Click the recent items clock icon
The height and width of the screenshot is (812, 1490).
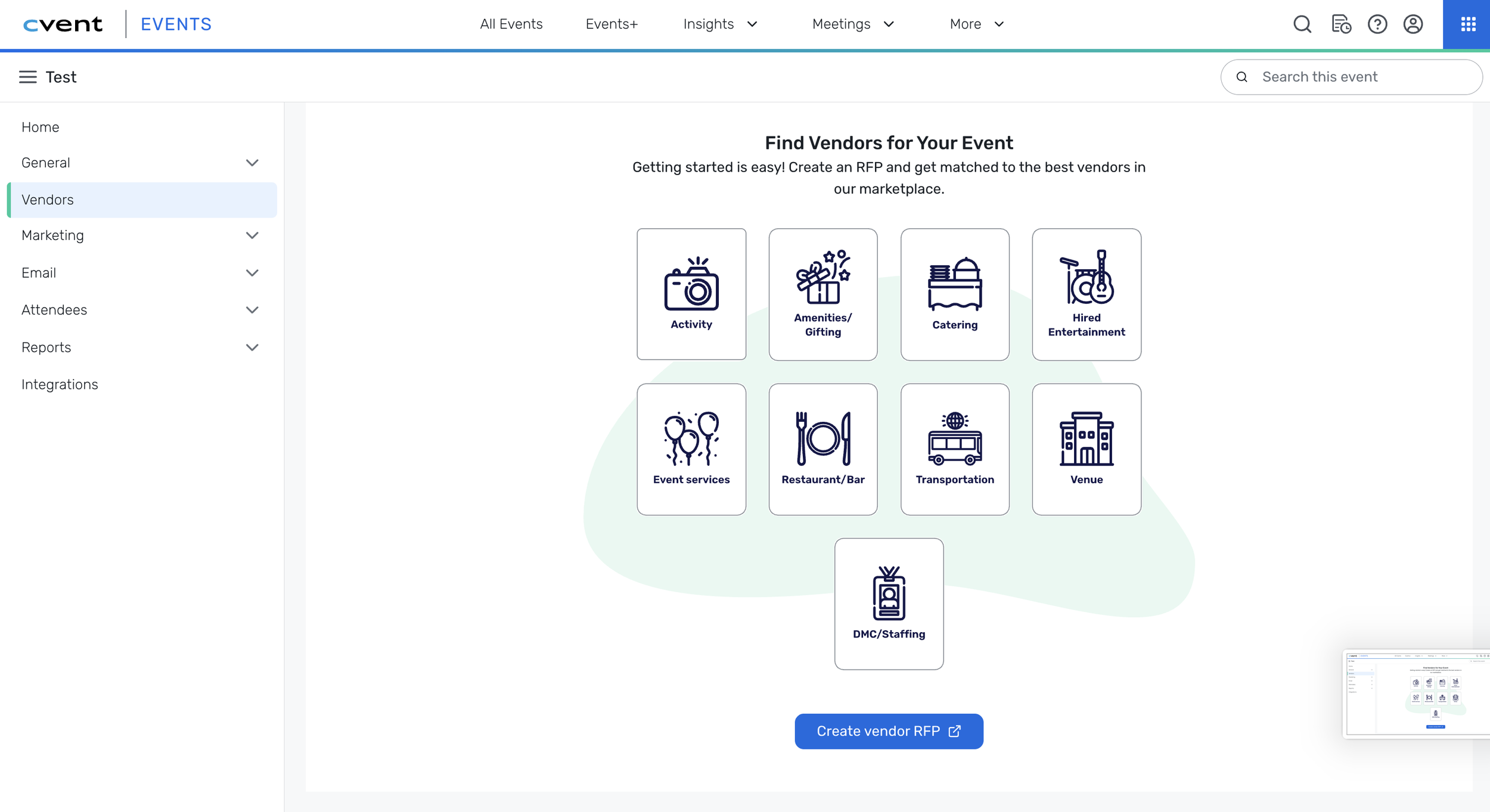pos(1340,24)
